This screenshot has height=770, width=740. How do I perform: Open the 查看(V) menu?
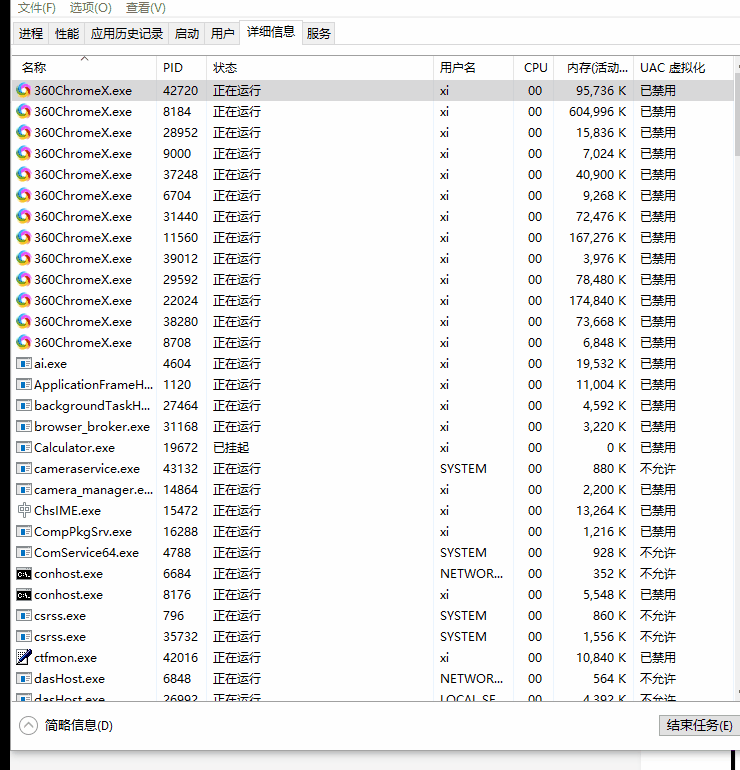pyautogui.click(x=146, y=8)
